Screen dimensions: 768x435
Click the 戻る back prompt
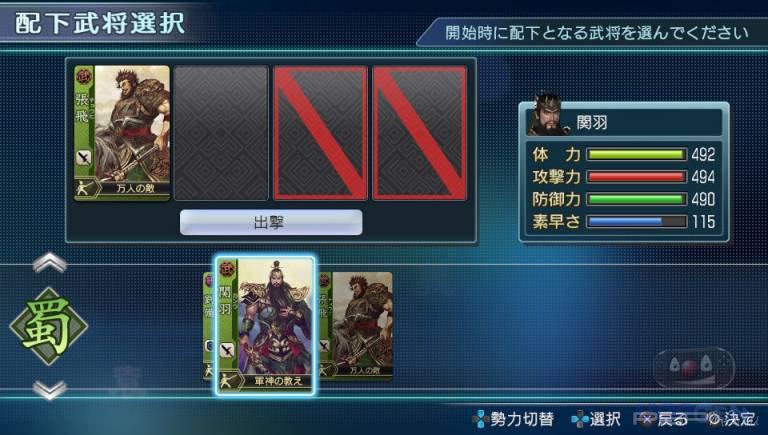(665, 419)
